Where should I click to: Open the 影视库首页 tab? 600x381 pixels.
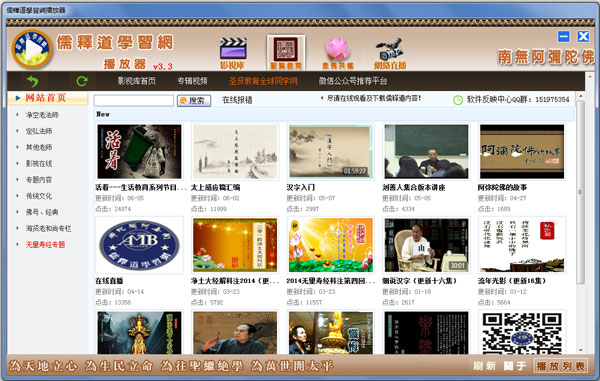click(x=137, y=81)
